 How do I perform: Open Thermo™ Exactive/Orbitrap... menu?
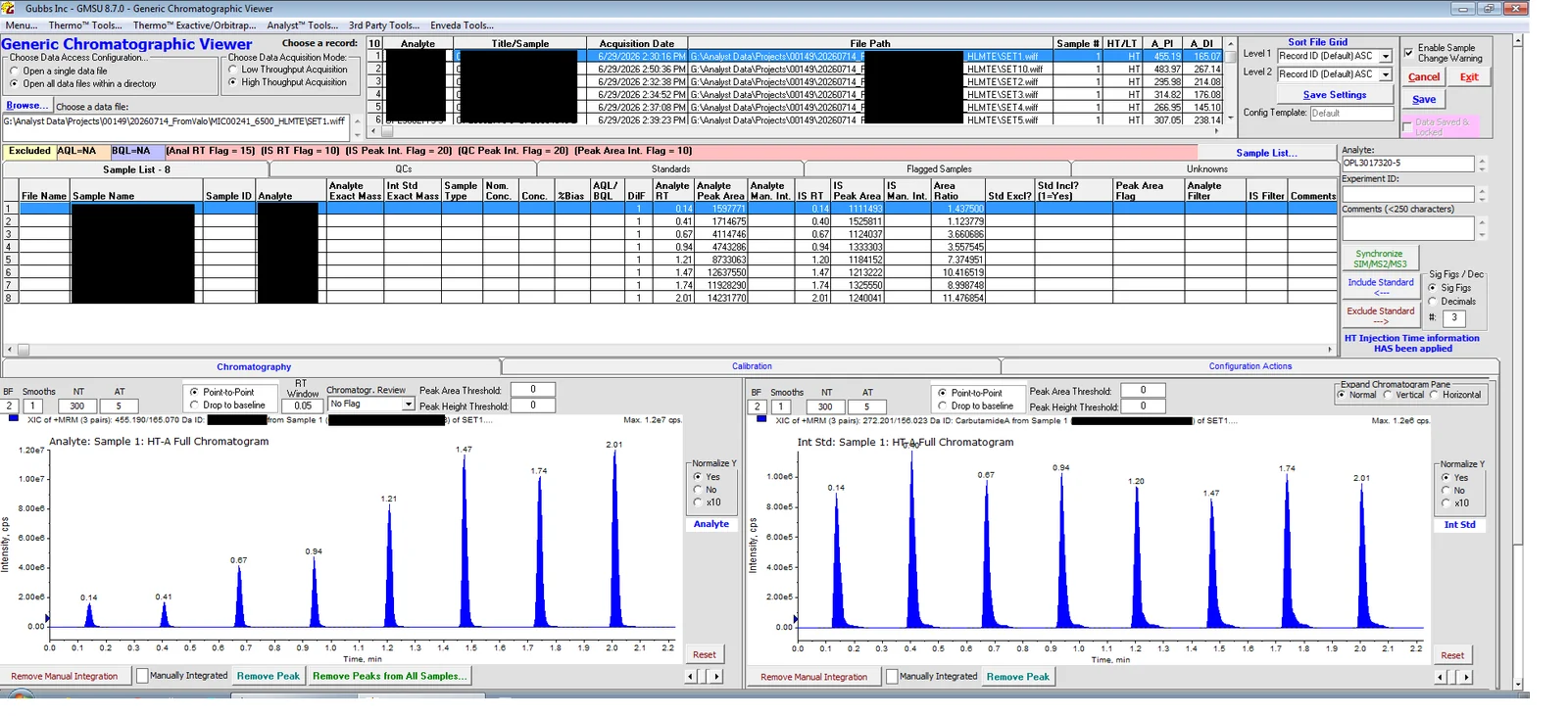[195, 25]
